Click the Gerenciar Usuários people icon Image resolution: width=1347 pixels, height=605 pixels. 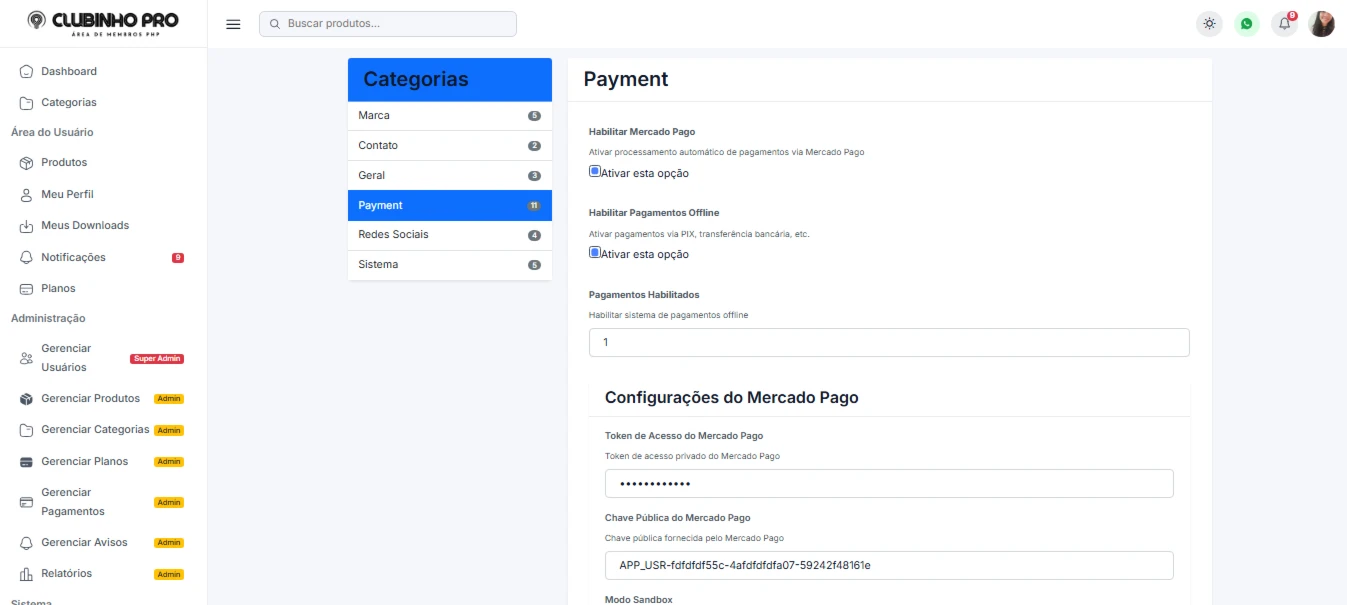(27, 358)
